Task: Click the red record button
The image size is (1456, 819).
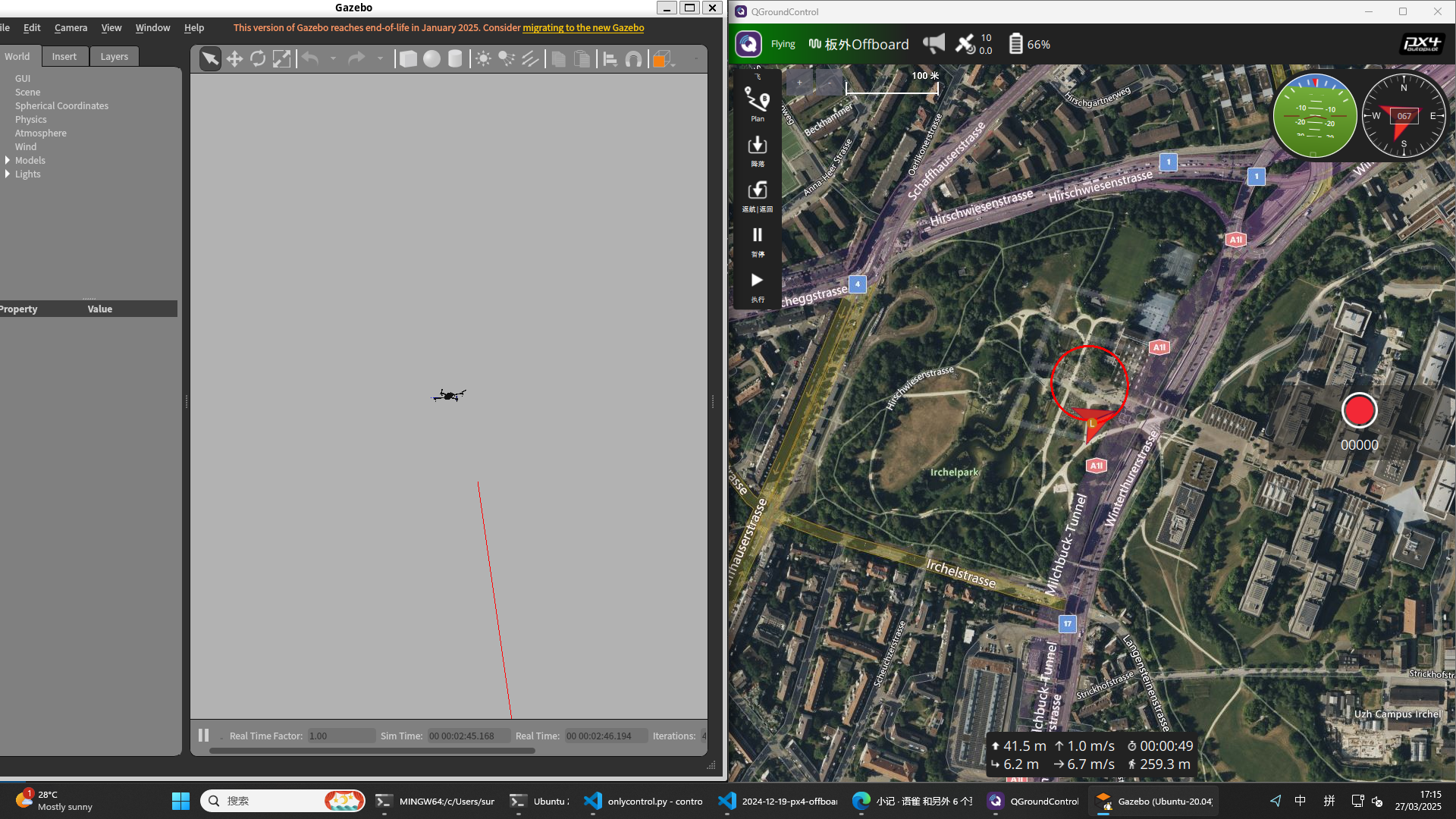Action: pos(1359,410)
